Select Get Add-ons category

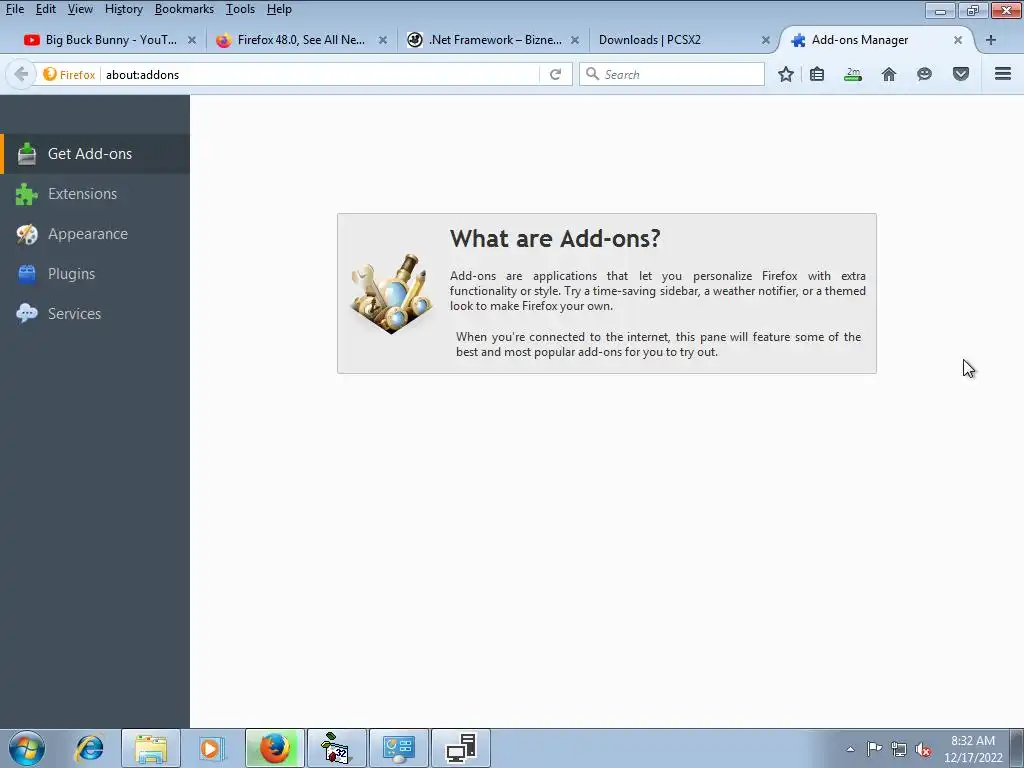[x=95, y=154]
